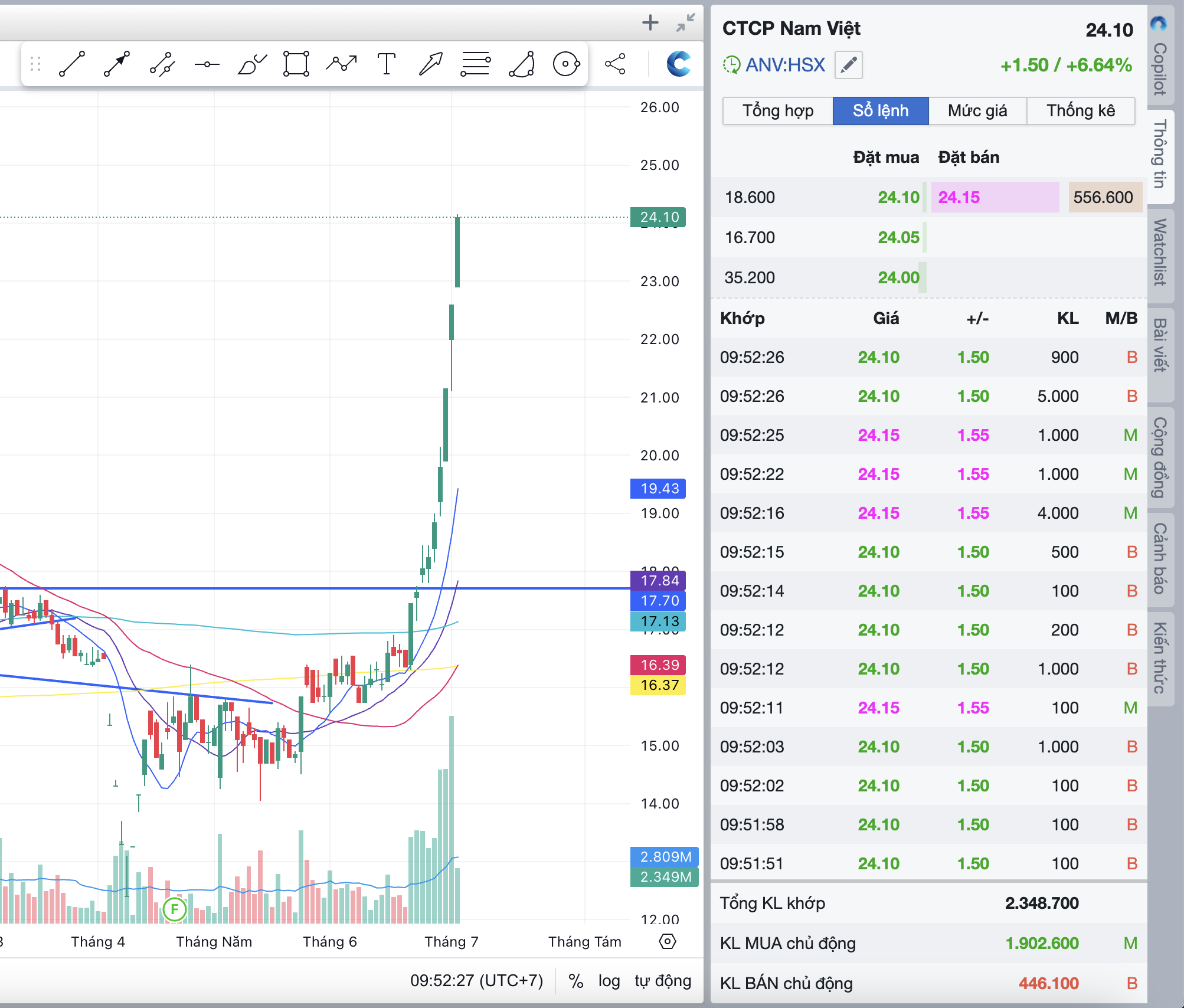
Task: Click the F event marker on timeline
Action: (175, 909)
